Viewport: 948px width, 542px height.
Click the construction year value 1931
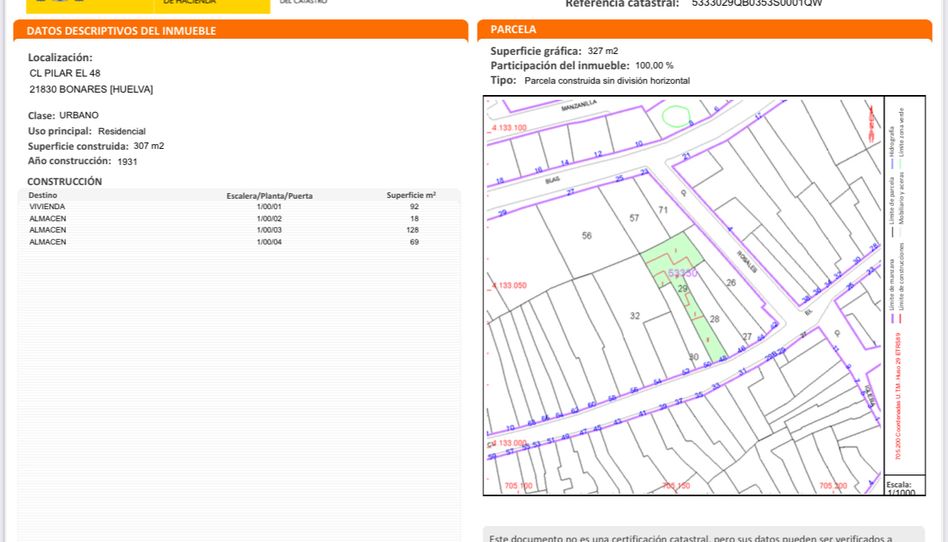pos(127,161)
